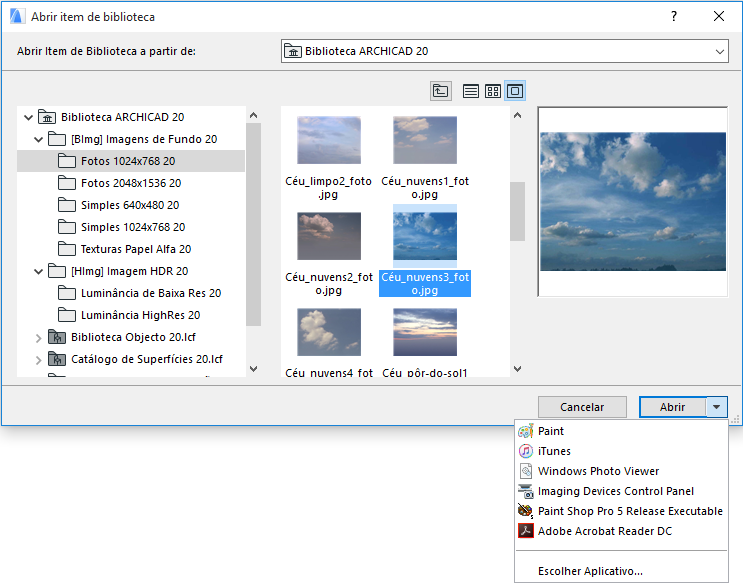The image size is (743, 584).
Task: Click Catálogo de Superfícies 20.lcf library icon
Action: point(57,359)
